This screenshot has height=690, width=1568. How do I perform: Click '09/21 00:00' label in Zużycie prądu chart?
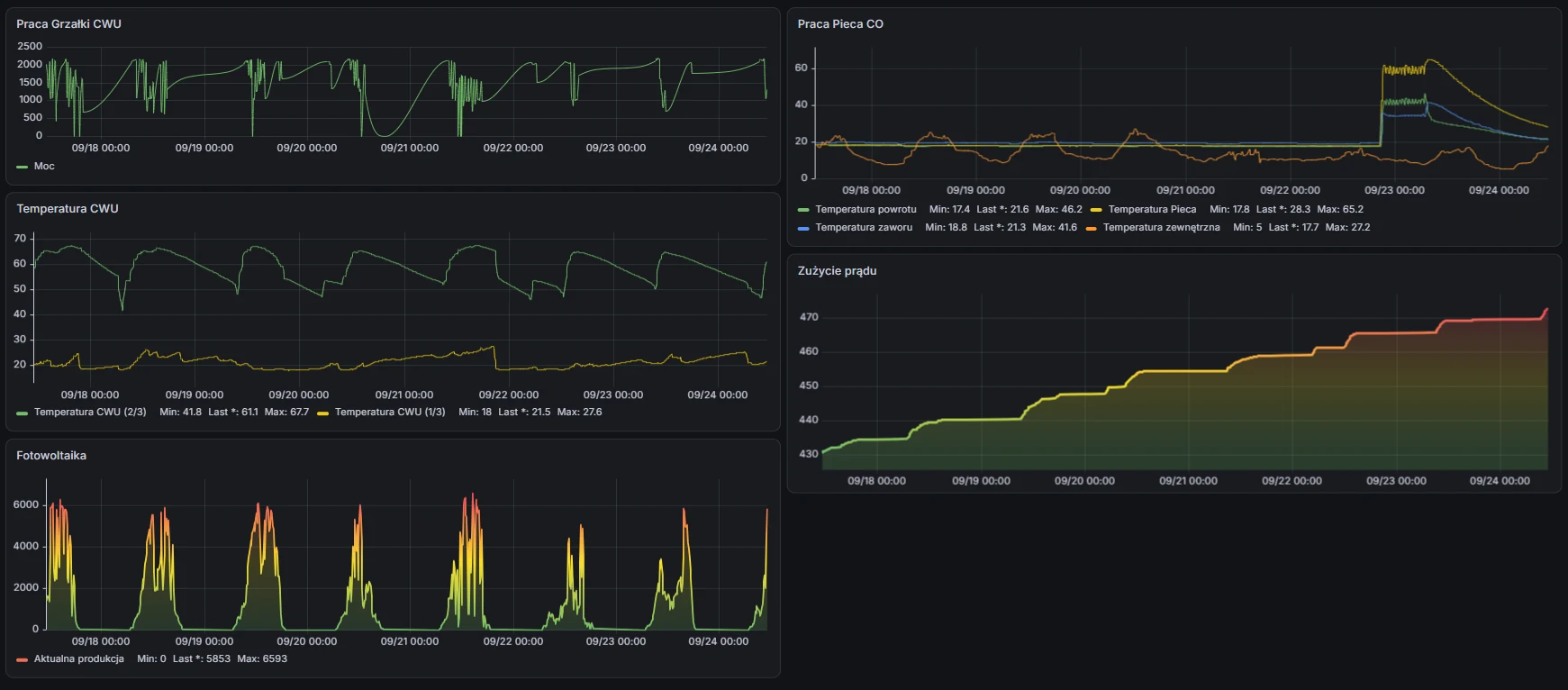pos(1188,481)
